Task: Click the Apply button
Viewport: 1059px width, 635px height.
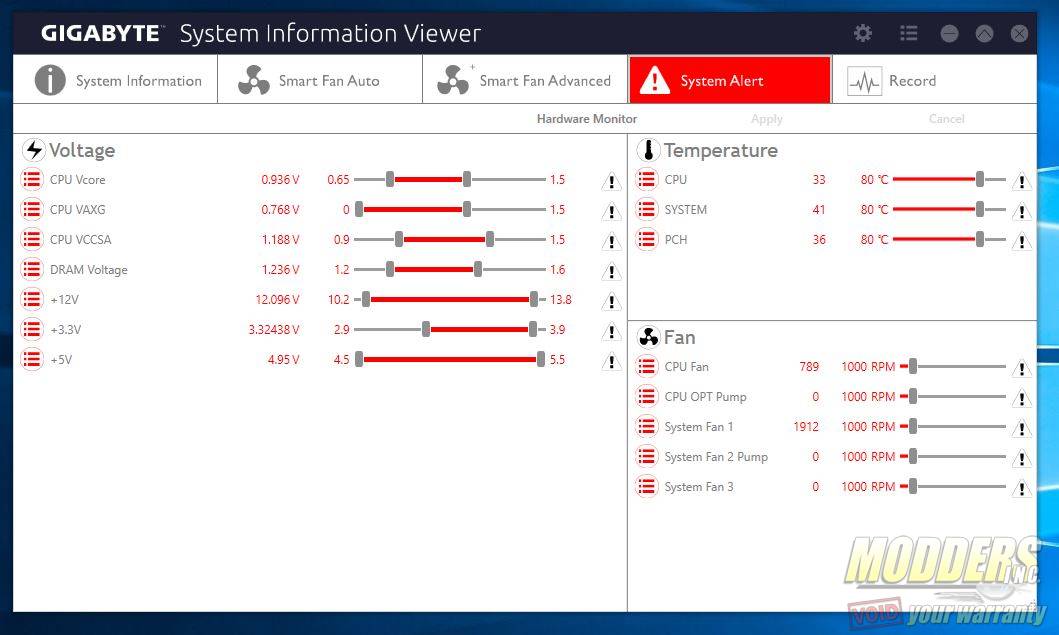Action: [767, 119]
